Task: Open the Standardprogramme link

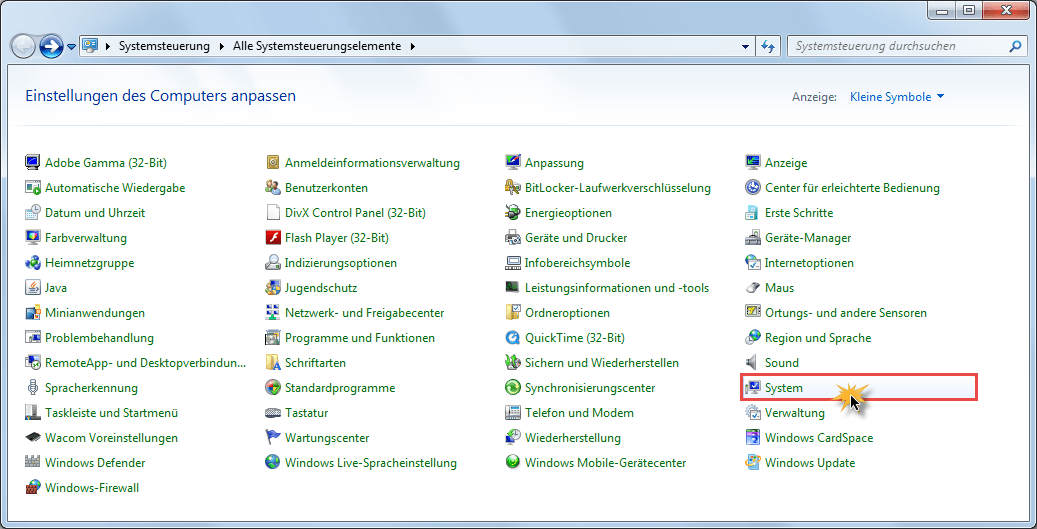Action: click(x=340, y=387)
